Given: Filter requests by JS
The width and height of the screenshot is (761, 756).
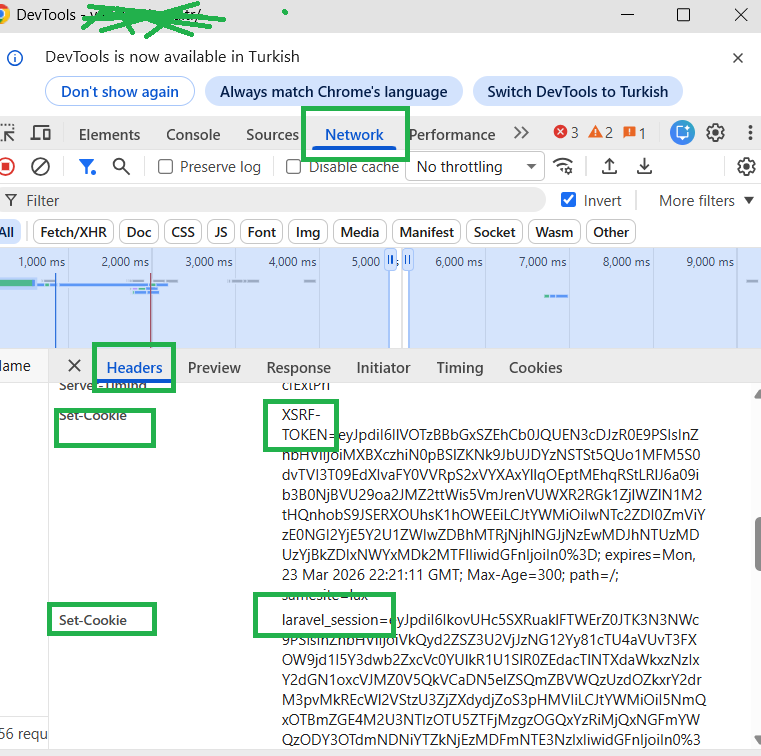Looking at the screenshot, I should pos(221,232).
